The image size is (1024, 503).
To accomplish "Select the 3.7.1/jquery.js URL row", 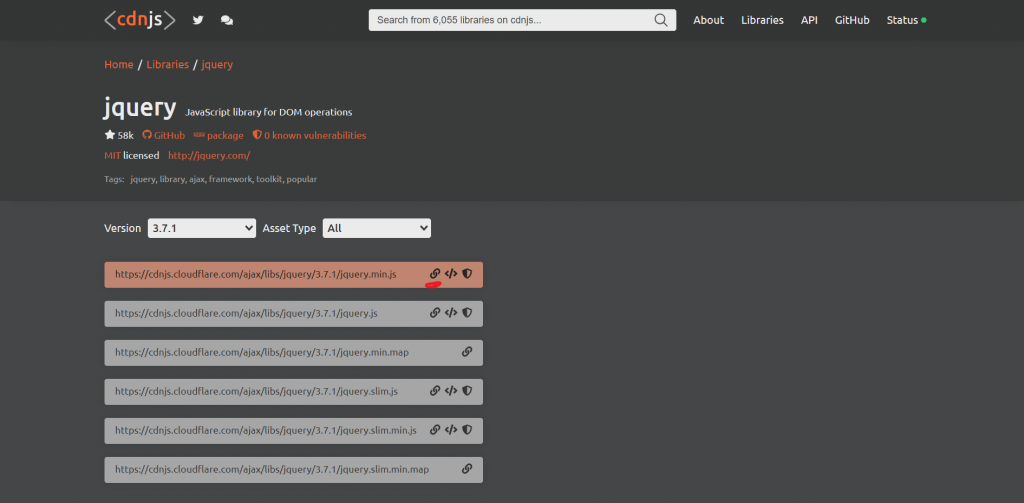I will coord(293,314).
